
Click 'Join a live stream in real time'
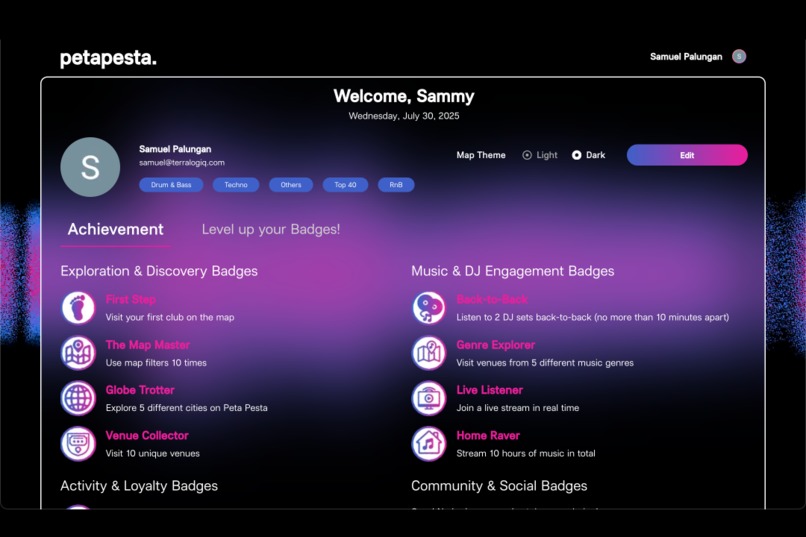tap(518, 408)
